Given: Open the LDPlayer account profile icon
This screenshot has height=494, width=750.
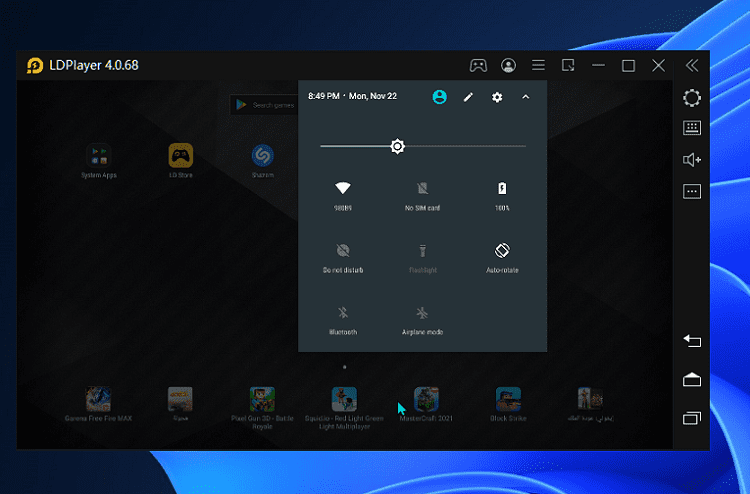Looking at the screenshot, I should point(508,66).
